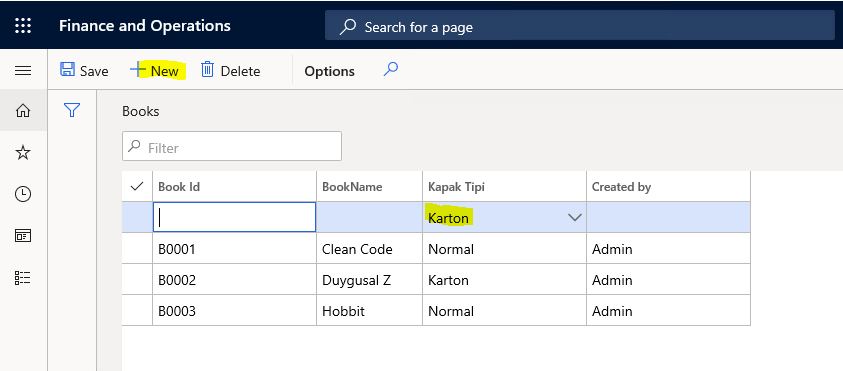
Task: Delete the selected record
Action: click(230, 70)
